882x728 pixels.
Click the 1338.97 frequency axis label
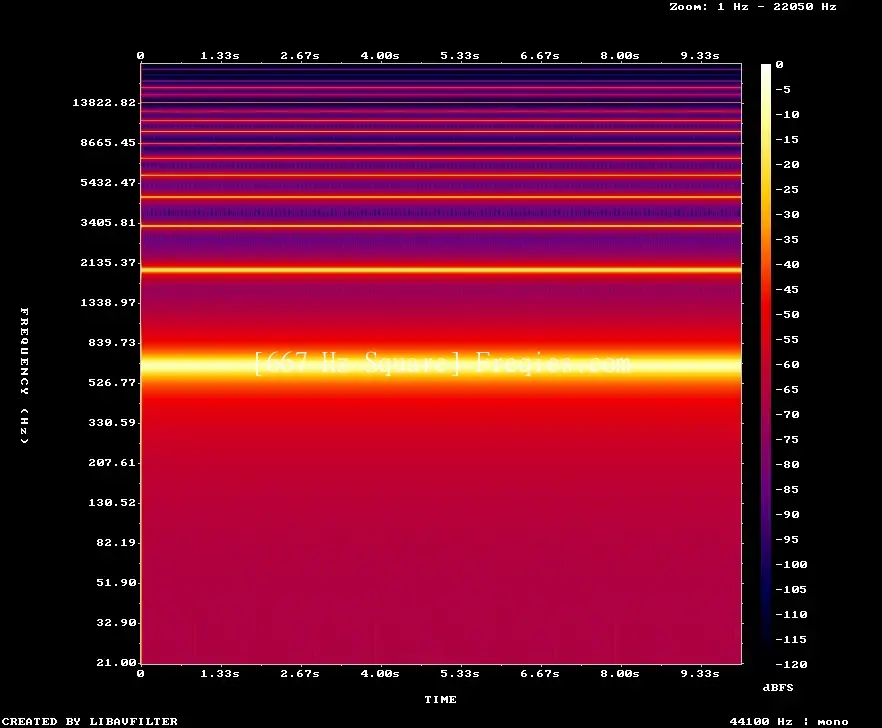[x=108, y=302]
